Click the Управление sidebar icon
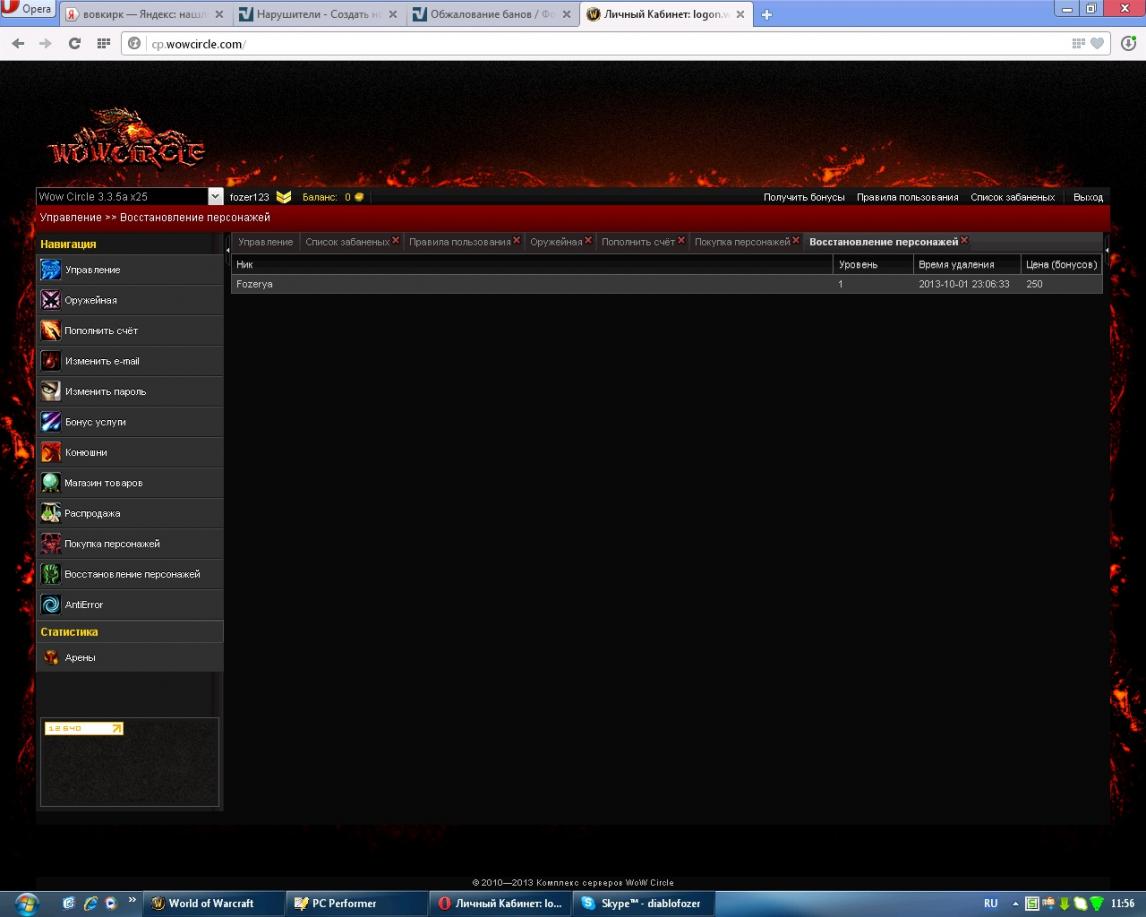This screenshot has height=917, width=1146. pos(50,270)
